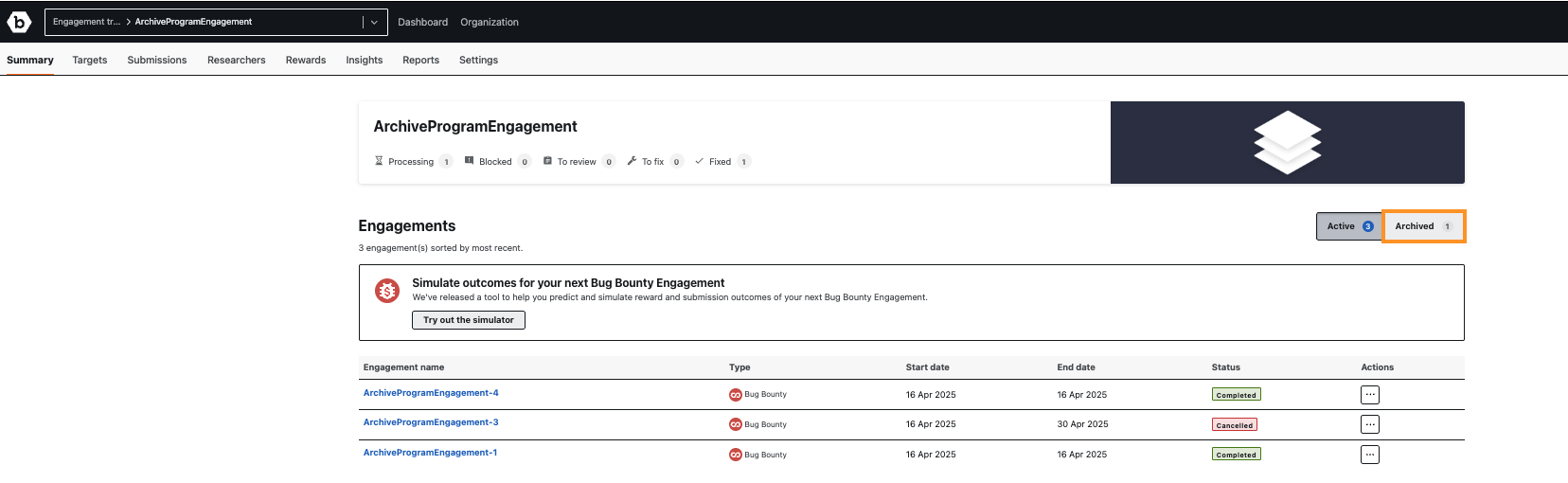The width and height of the screenshot is (1568, 483).
Task: Open actions menu for ArchiveProgramEngagement-4
Action: tap(1370, 395)
